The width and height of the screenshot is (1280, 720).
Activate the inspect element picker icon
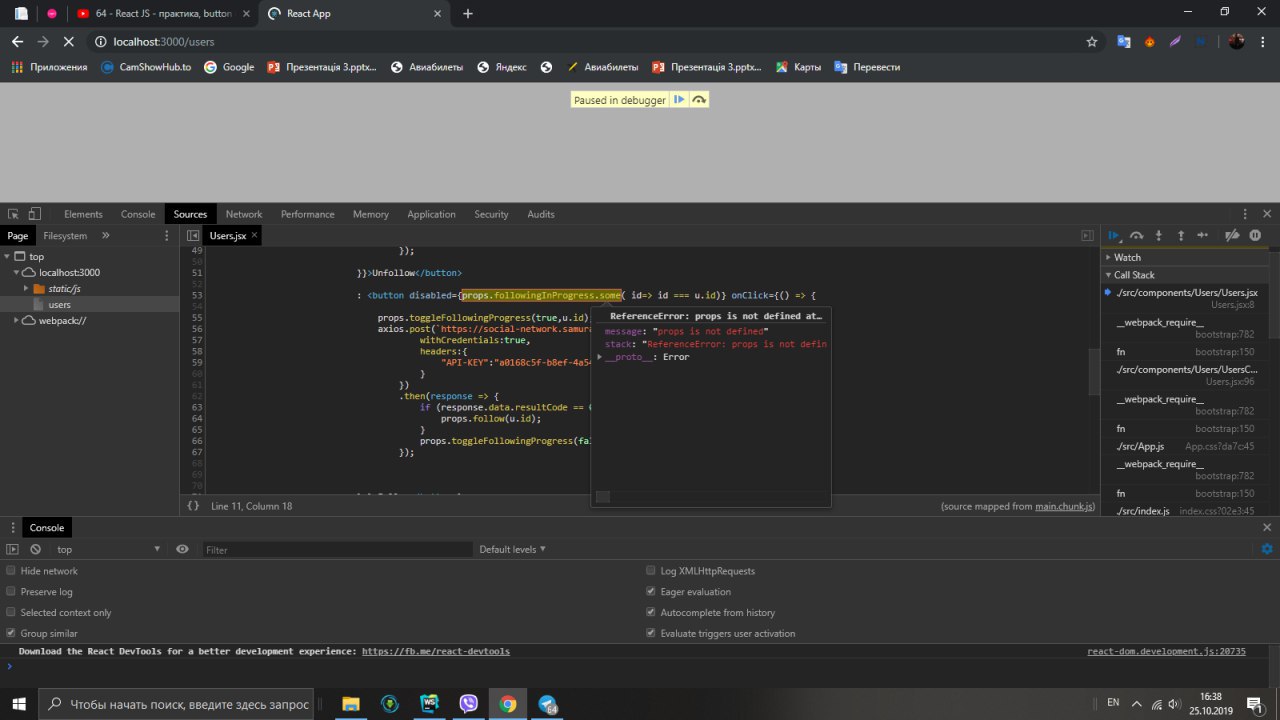(13, 214)
